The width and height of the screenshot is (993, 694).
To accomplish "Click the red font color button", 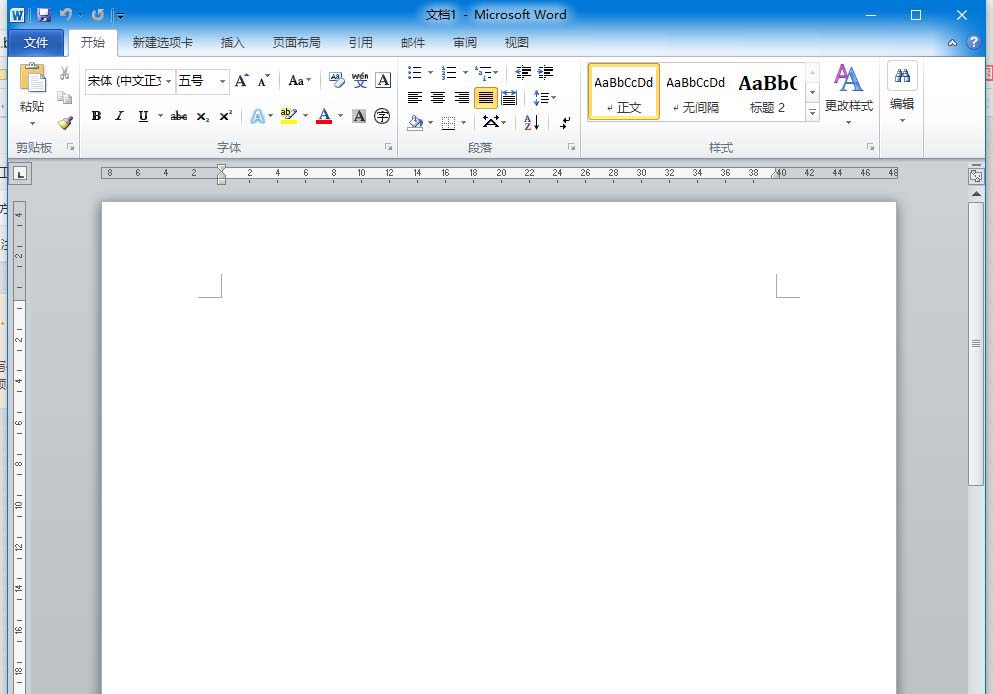I will [x=324, y=116].
